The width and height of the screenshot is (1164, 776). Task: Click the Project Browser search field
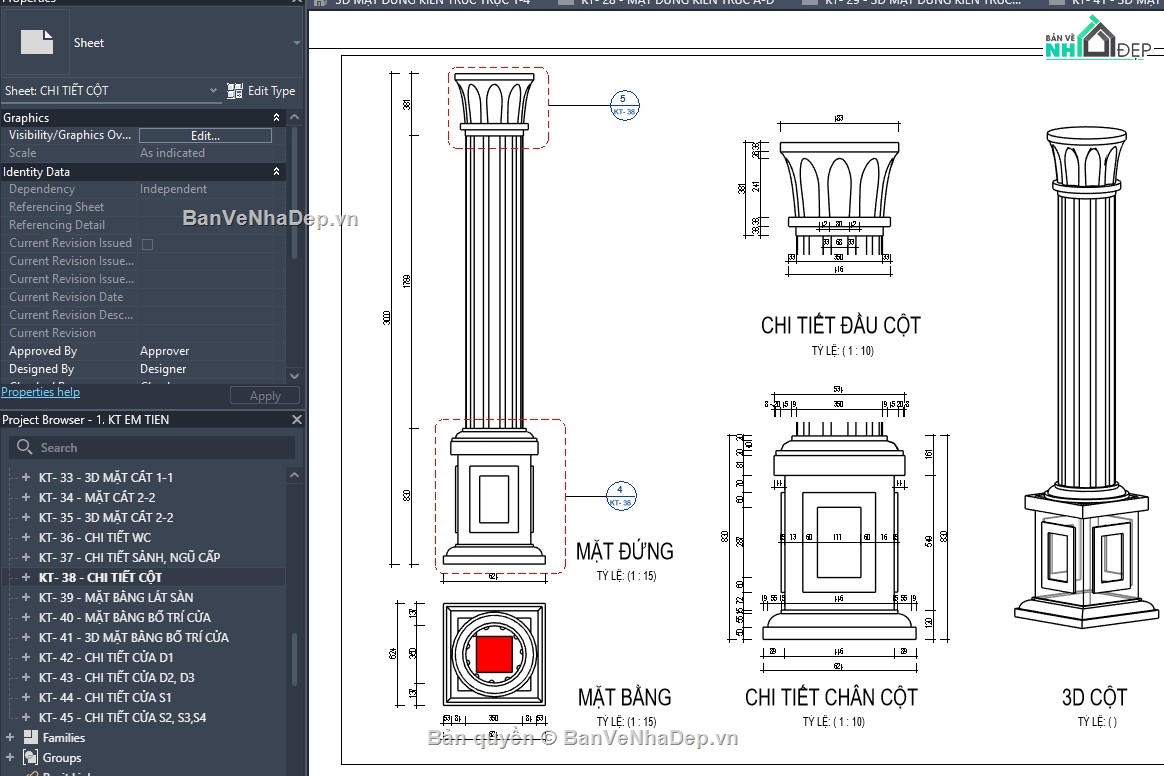pos(152,447)
